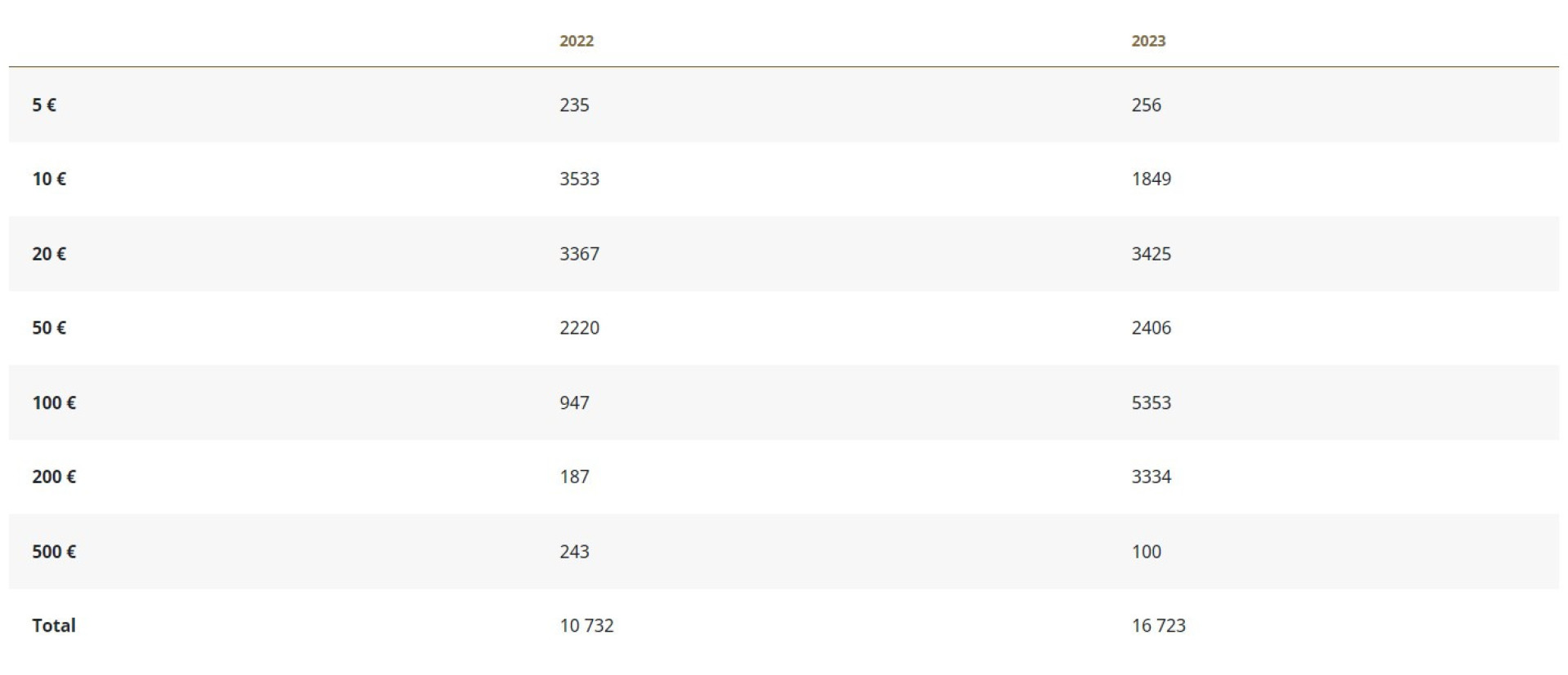Screen dimensions: 1568x675
Task: Click the Total row label
Action: tap(54, 626)
